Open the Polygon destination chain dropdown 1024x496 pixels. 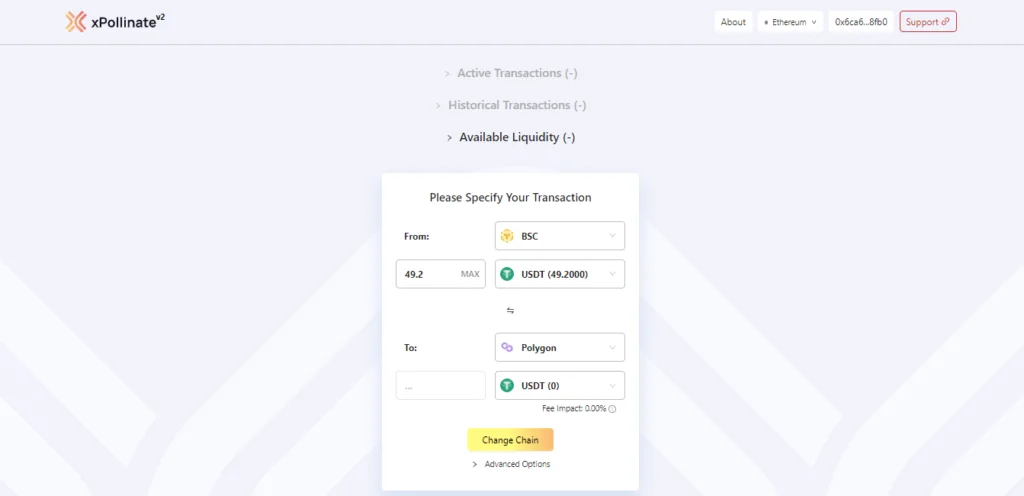tap(560, 347)
